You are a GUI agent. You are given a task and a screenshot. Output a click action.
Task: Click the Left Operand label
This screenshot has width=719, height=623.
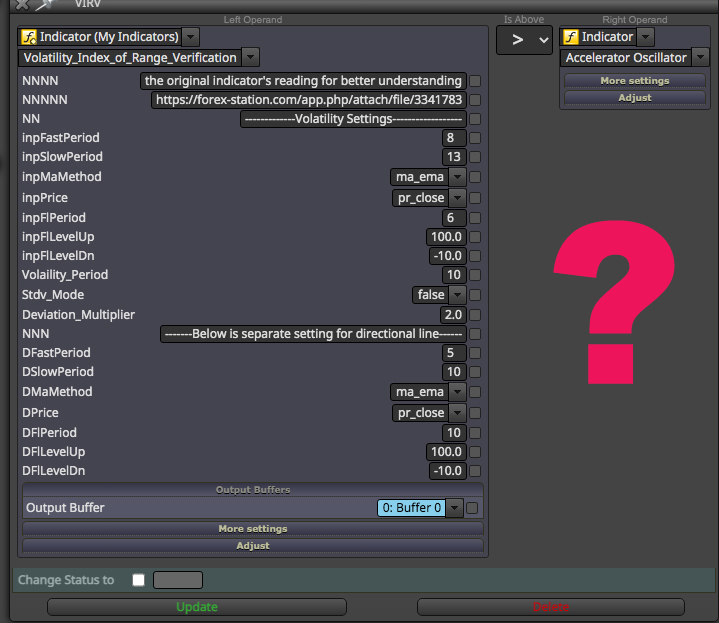253,20
